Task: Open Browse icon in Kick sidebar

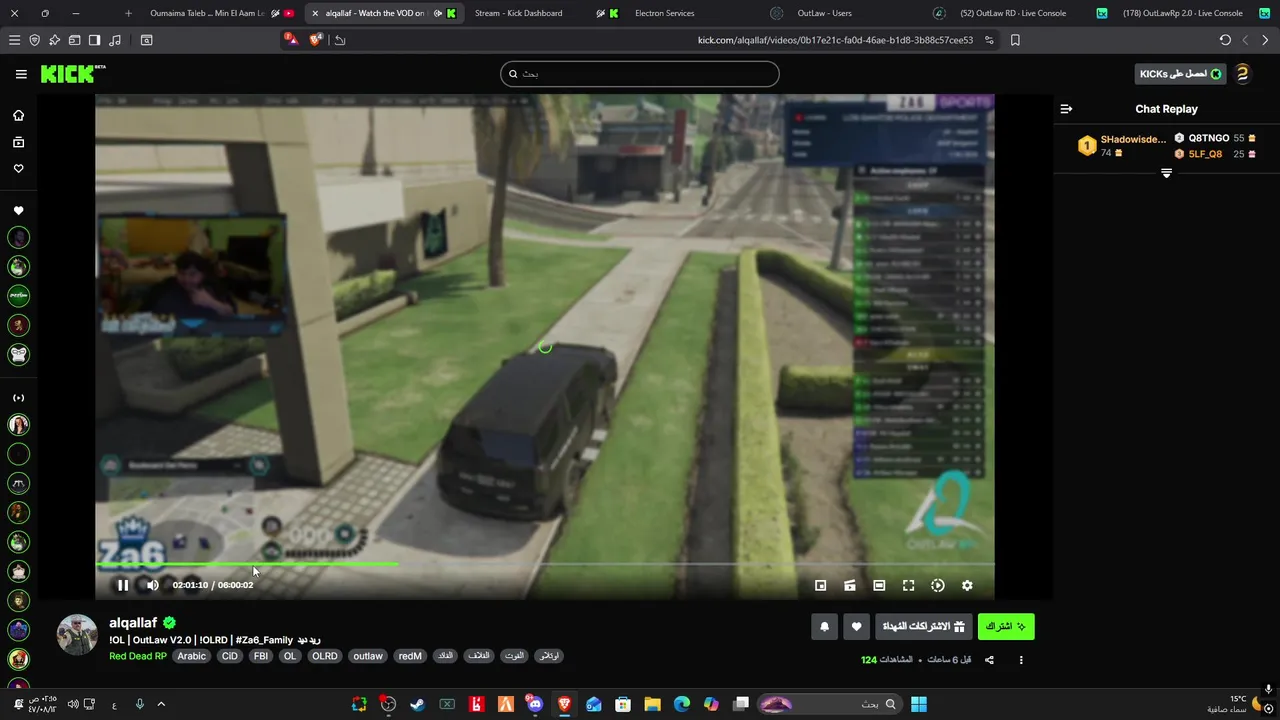Action: point(18,142)
